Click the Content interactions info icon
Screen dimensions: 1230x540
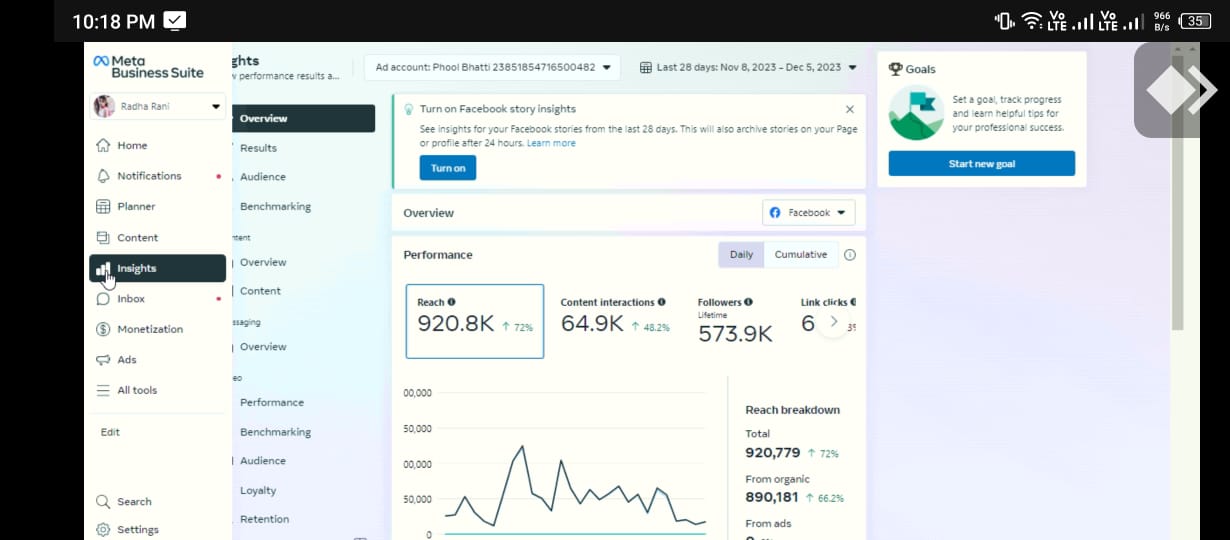point(662,302)
